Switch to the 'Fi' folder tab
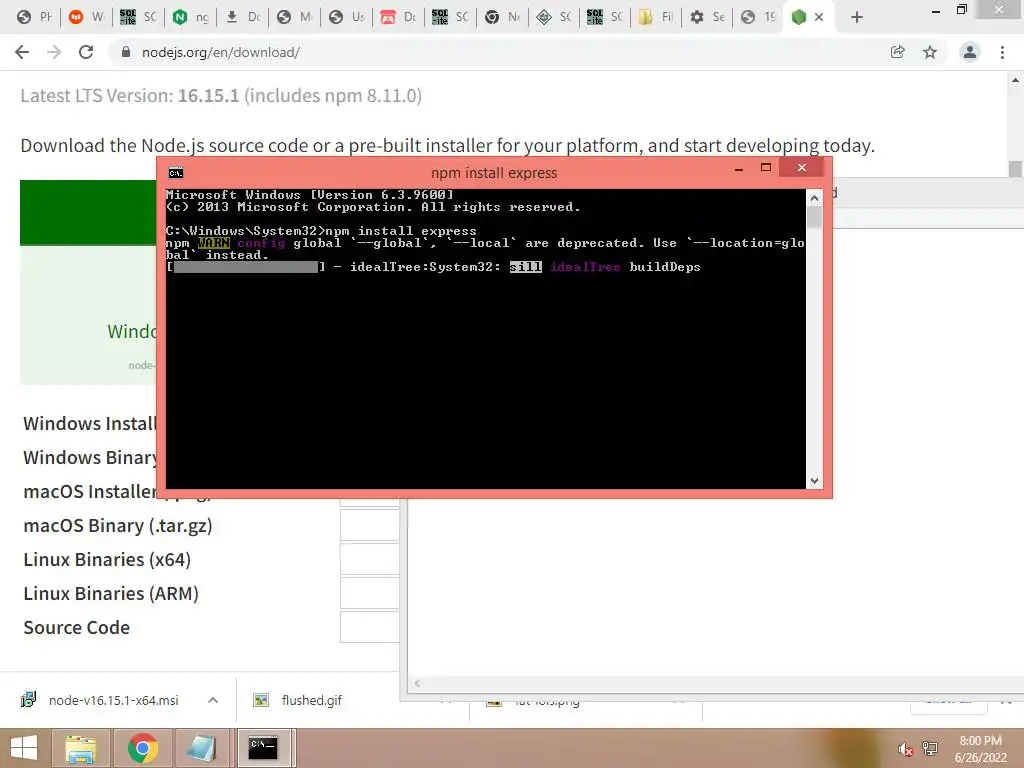Viewport: 1024px width, 768px height. (x=656, y=17)
